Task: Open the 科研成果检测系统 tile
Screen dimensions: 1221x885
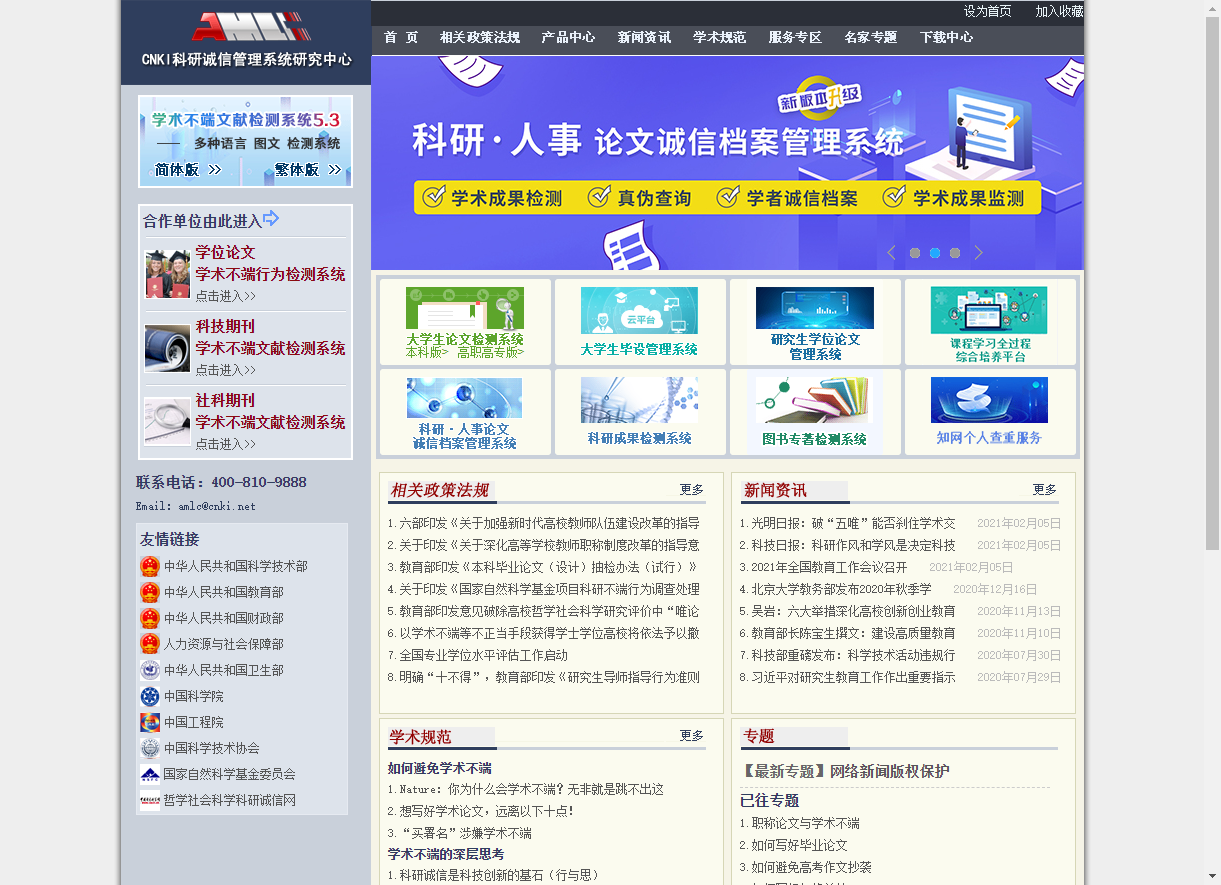Action: coord(640,412)
